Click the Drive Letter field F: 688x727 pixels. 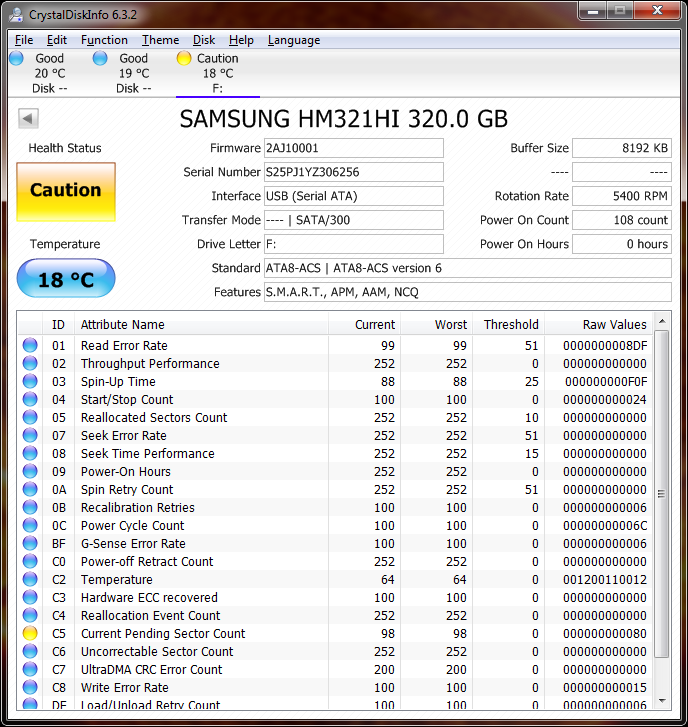[x=354, y=244]
